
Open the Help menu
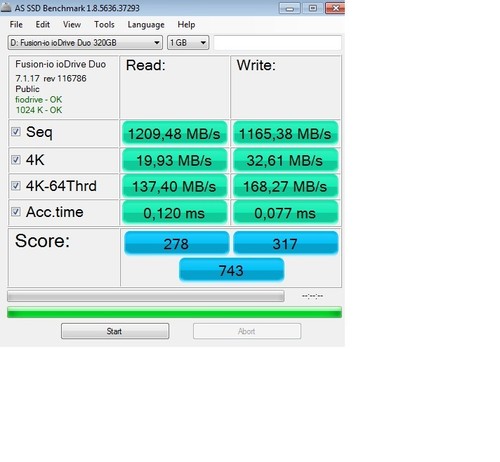(x=186, y=25)
